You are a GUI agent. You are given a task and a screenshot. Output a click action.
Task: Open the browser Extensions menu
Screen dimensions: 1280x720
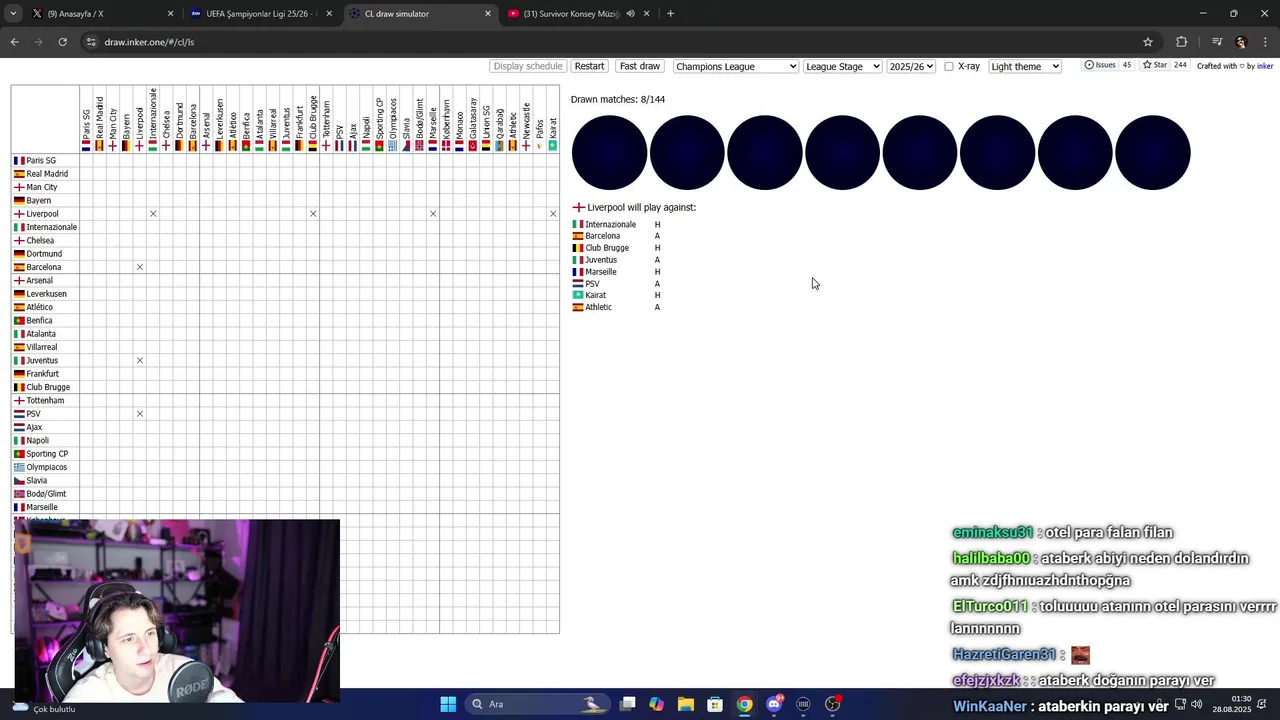[x=1182, y=42]
